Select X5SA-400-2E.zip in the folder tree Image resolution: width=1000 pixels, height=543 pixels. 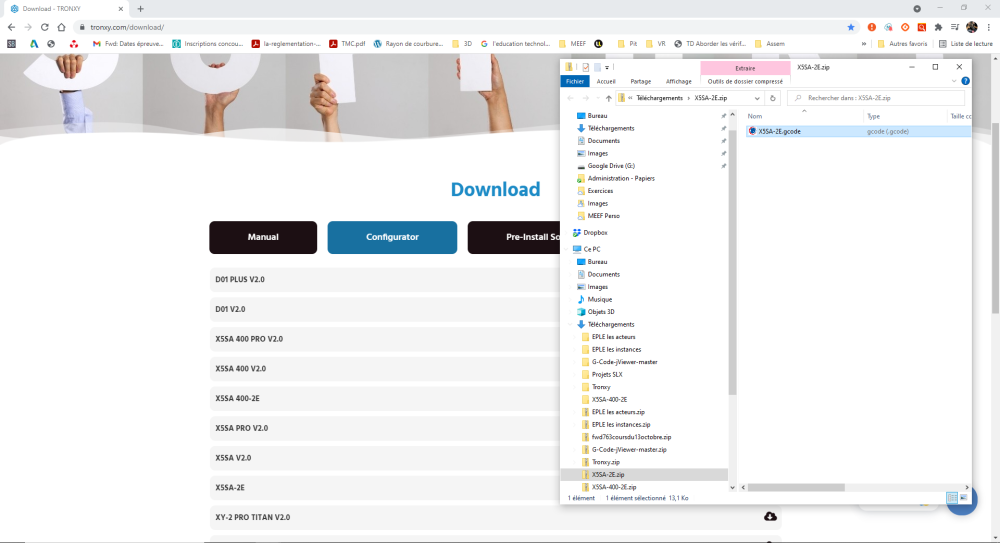click(614, 487)
